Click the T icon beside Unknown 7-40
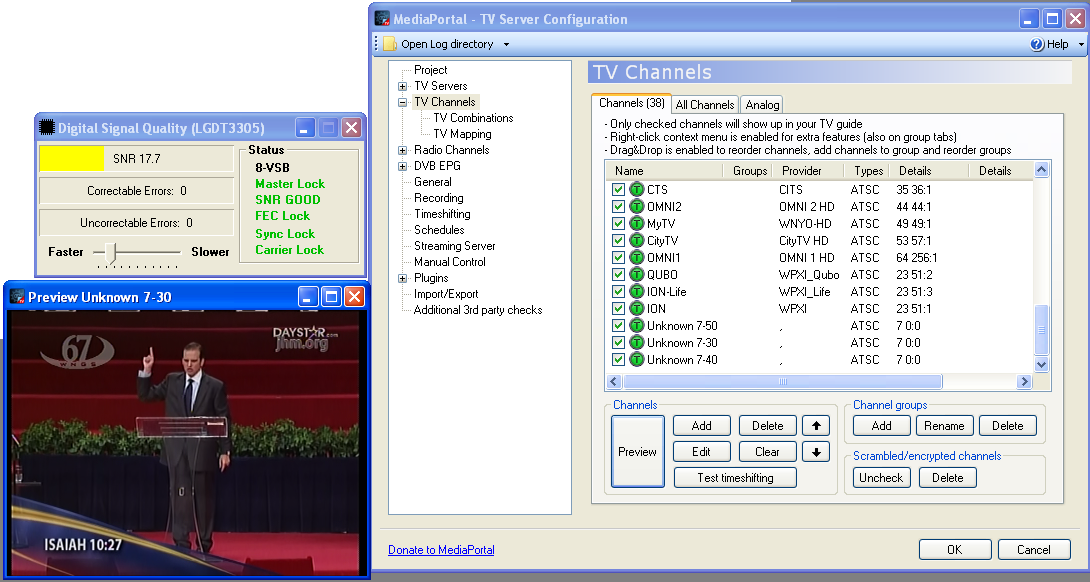This screenshot has width=1090, height=582. (x=637, y=359)
